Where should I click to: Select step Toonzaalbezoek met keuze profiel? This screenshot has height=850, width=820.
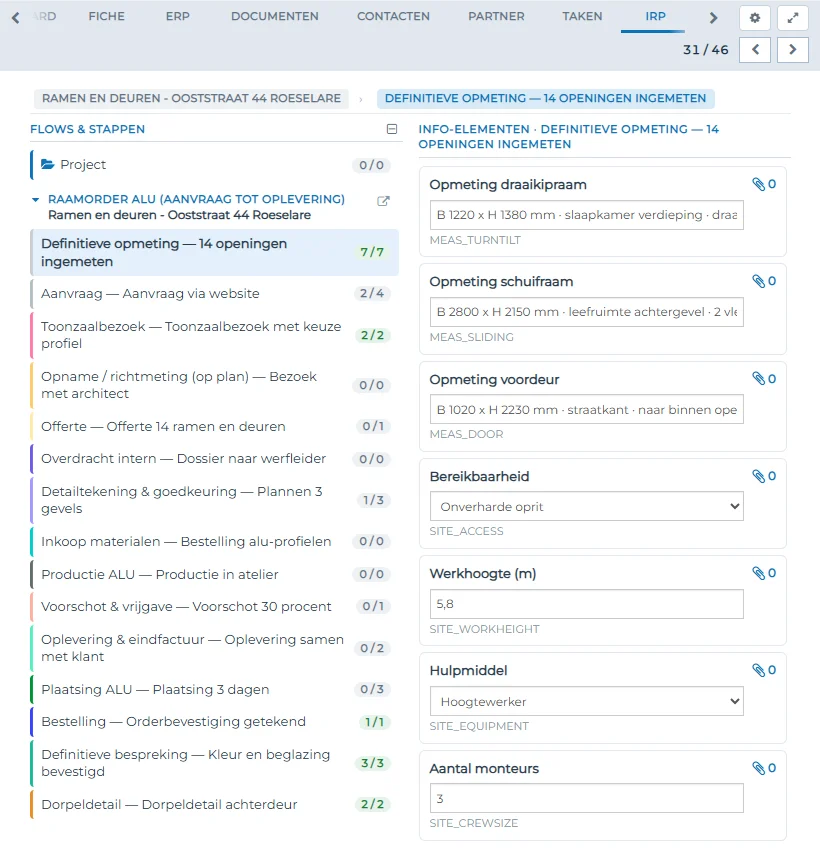(x=214, y=335)
